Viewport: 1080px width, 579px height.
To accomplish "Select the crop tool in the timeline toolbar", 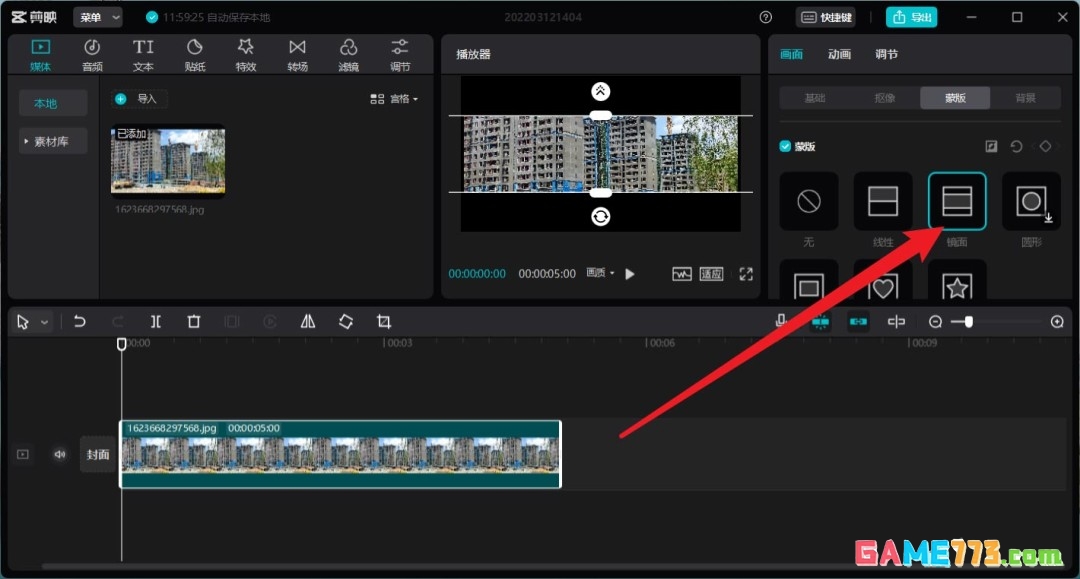I will [x=384, y=321].
